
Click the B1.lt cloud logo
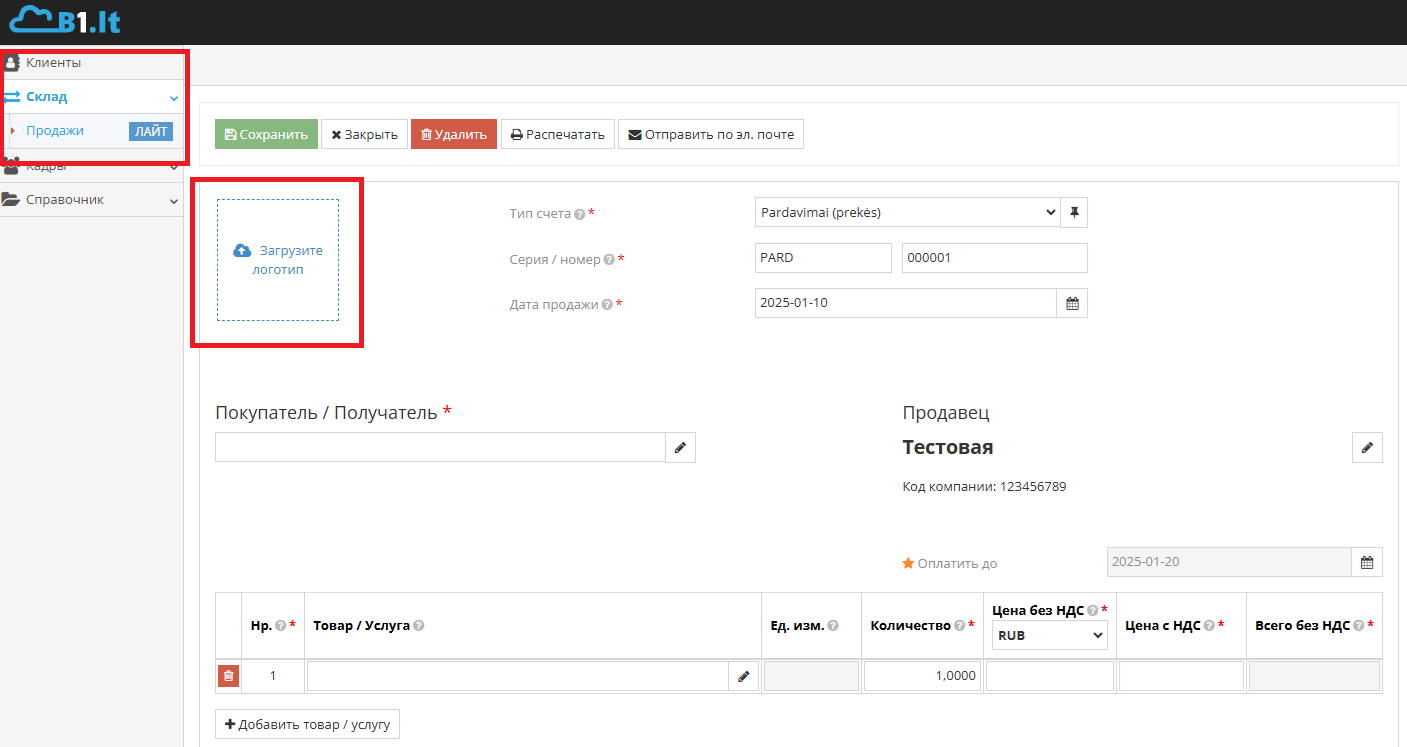point(65,20)
